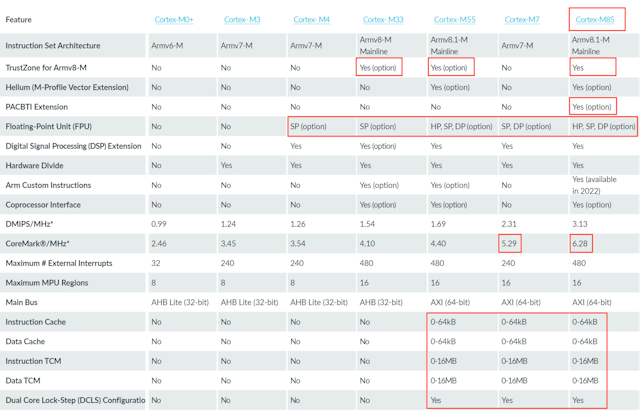Screen dimensions: 640x410
Task: Open the Cortex-M4 link
Action: [x=311, y=19]
